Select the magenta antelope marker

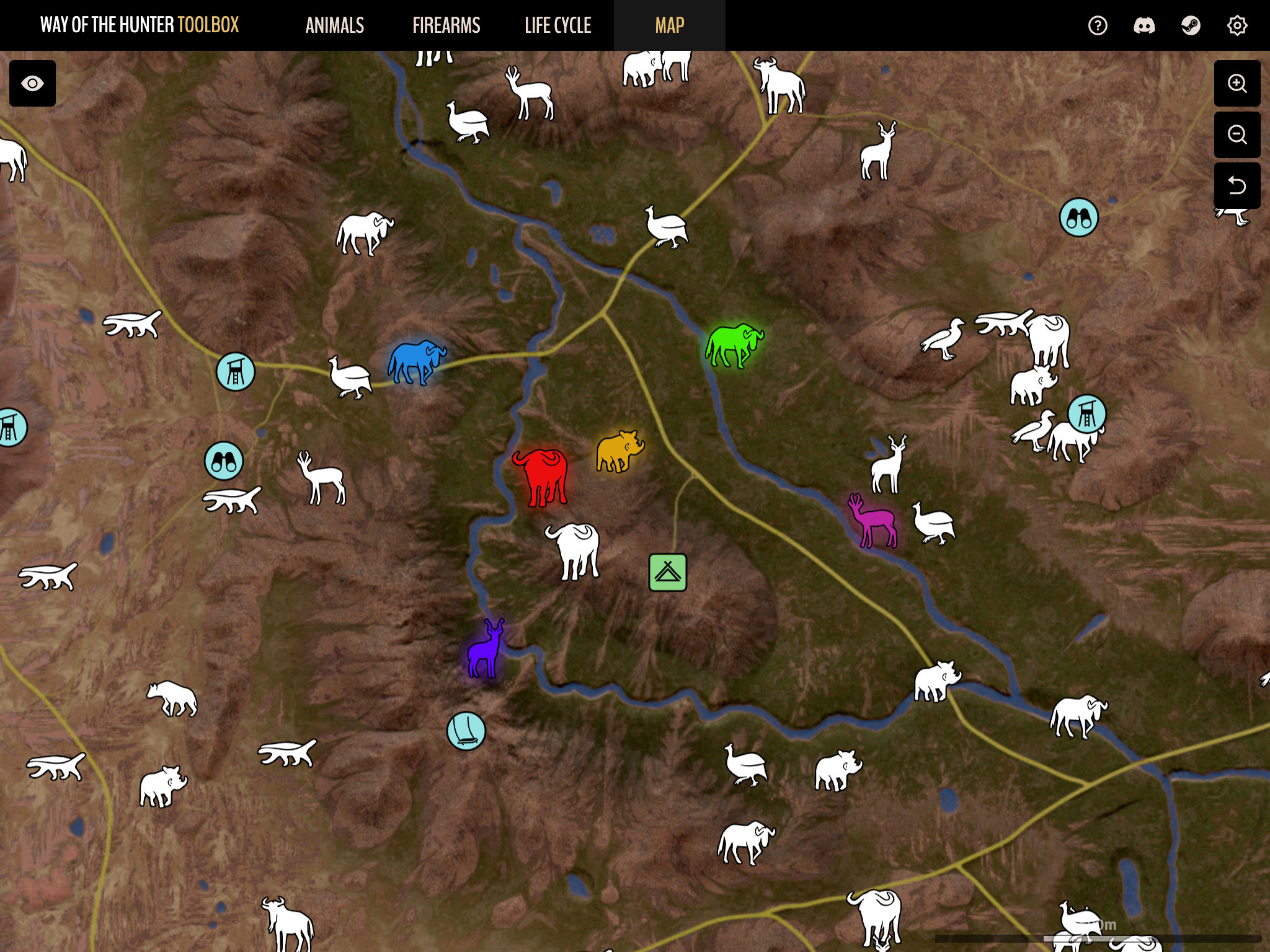(x=873, y=522)
